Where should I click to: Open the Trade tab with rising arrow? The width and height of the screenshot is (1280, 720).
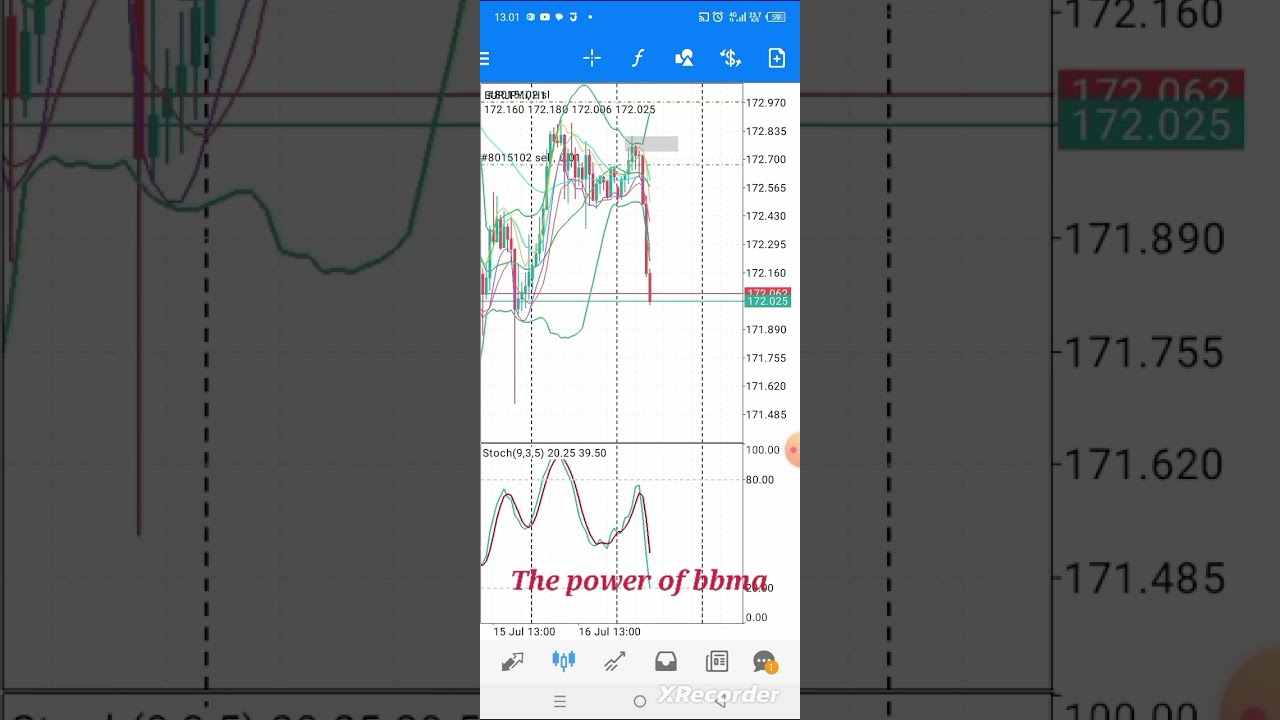pos(614,661)
